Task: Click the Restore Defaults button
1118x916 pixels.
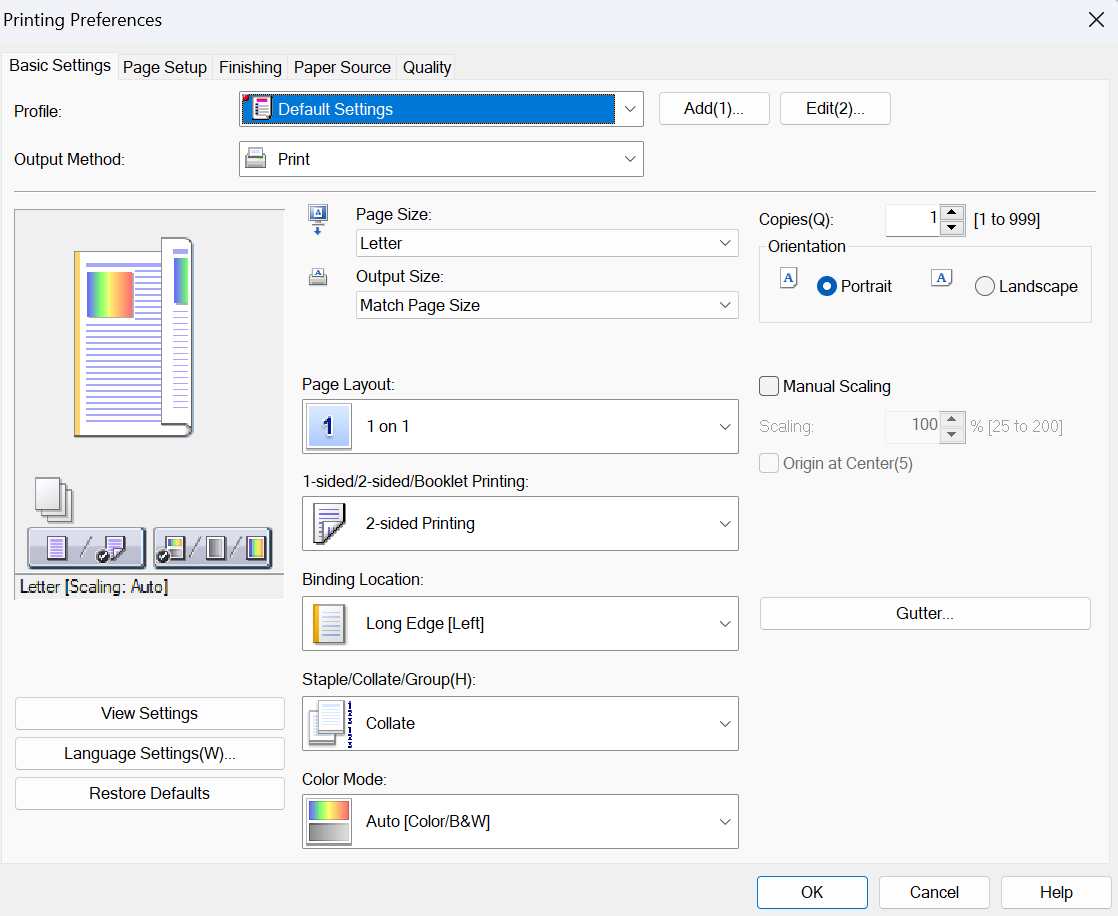Action: (150, 793)
